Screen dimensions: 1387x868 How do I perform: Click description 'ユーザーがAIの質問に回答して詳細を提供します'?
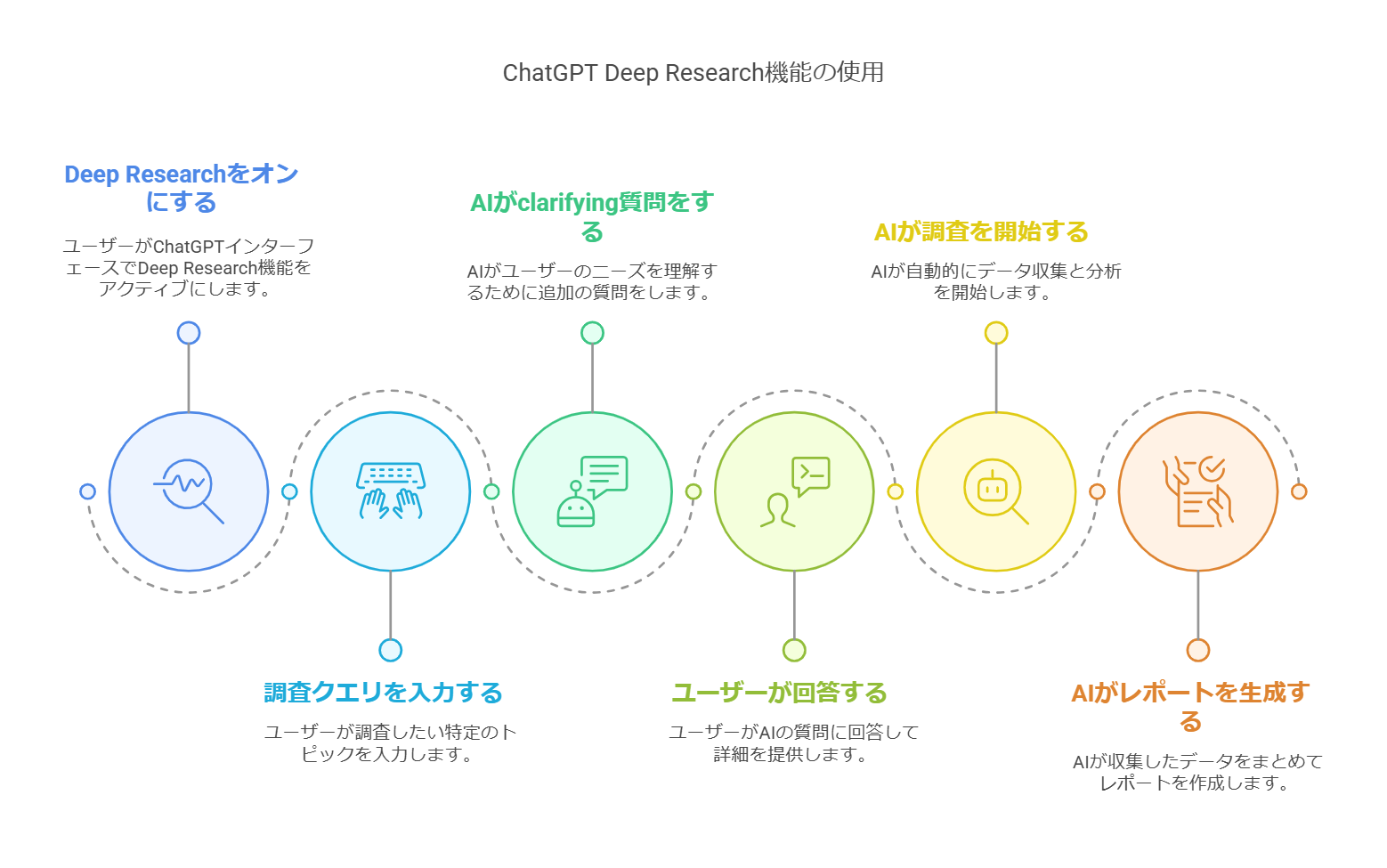point(792,743)
